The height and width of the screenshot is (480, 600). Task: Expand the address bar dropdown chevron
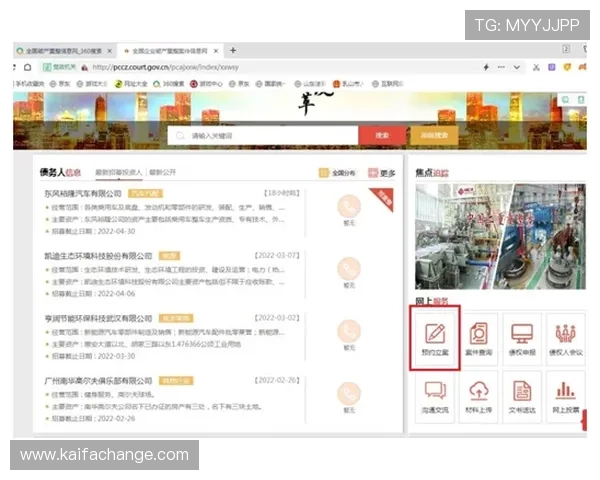point(517,67)
